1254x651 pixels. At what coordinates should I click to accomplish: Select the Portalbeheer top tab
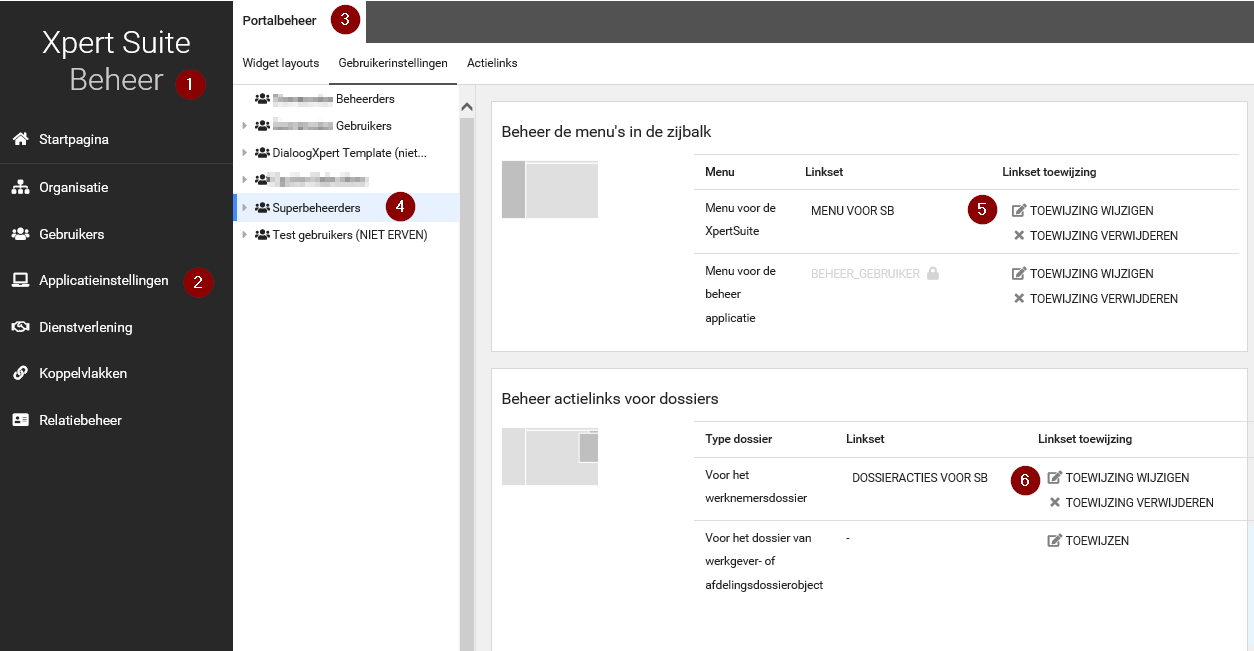point(279,21)
